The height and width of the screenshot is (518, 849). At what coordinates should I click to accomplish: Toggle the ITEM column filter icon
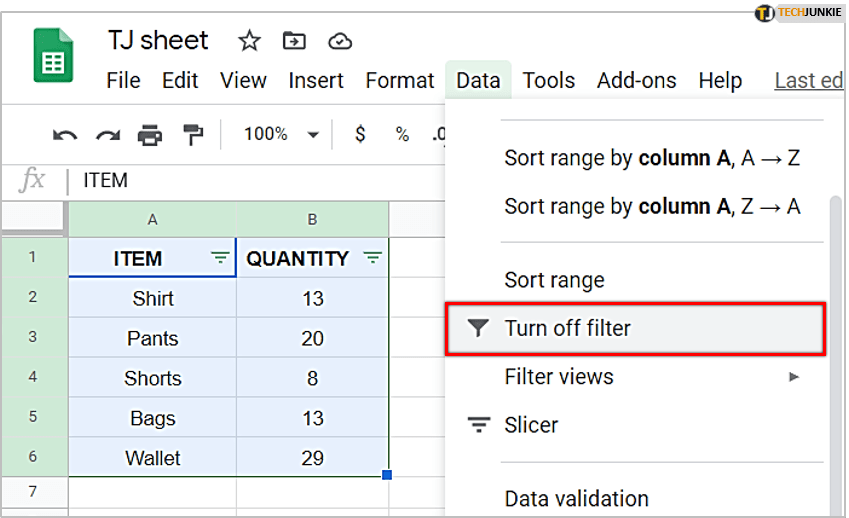pyautogui.click(x=220, y=258)
